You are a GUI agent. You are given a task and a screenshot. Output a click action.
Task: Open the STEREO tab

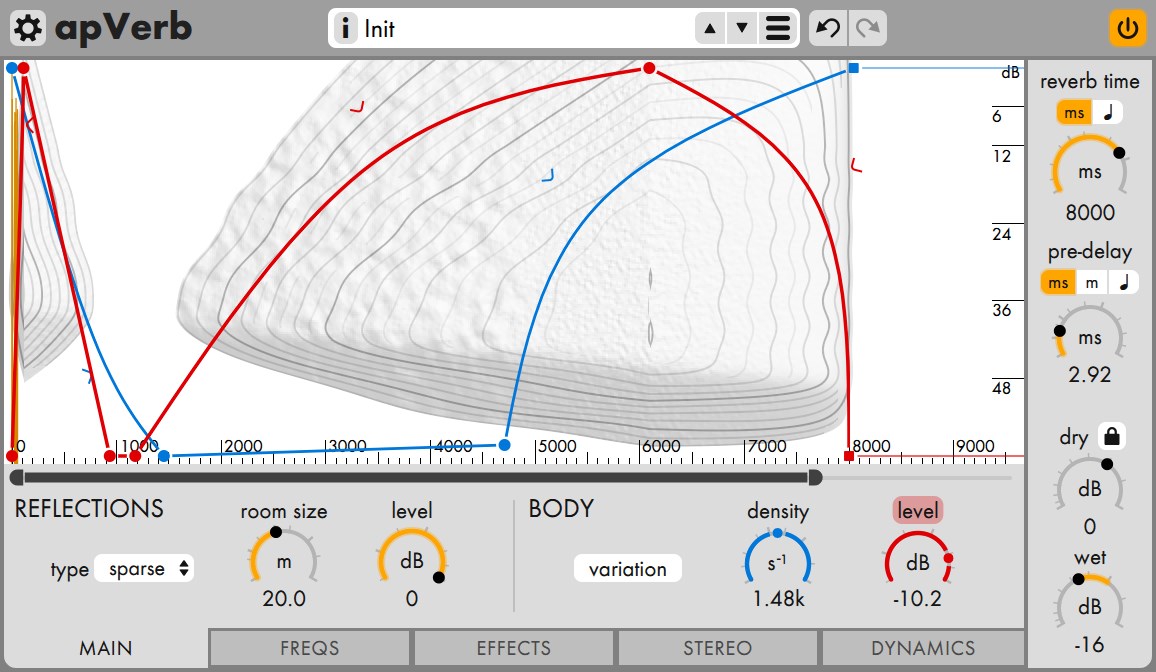click(x=717, y=648)
